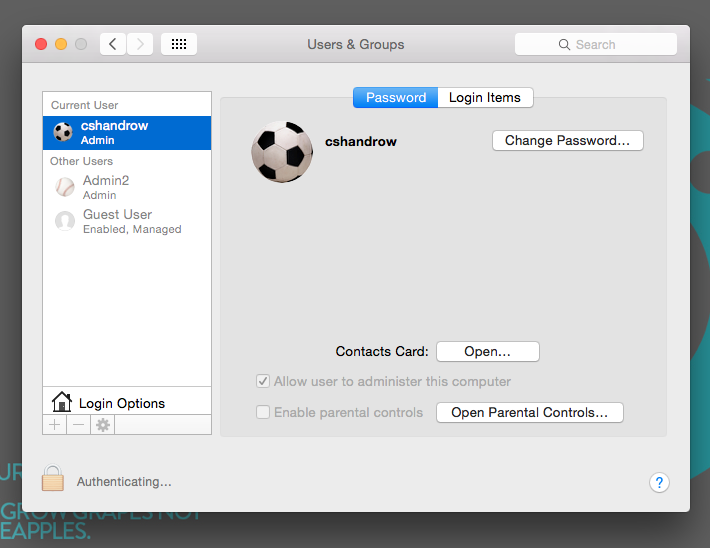The width and height of the screenshot is (710, 548).
Task: Open the Contacts Card
Action: 488,351
